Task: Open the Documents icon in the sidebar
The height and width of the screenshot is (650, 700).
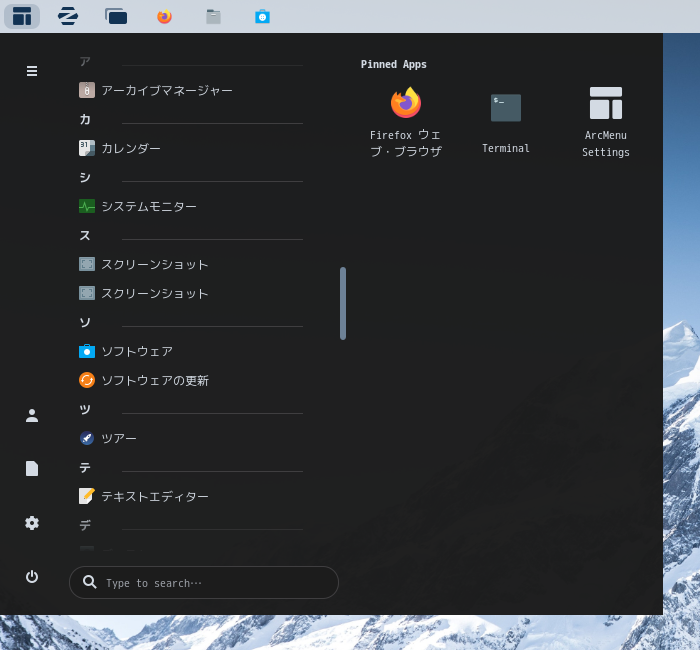Action: coord(32,469)
